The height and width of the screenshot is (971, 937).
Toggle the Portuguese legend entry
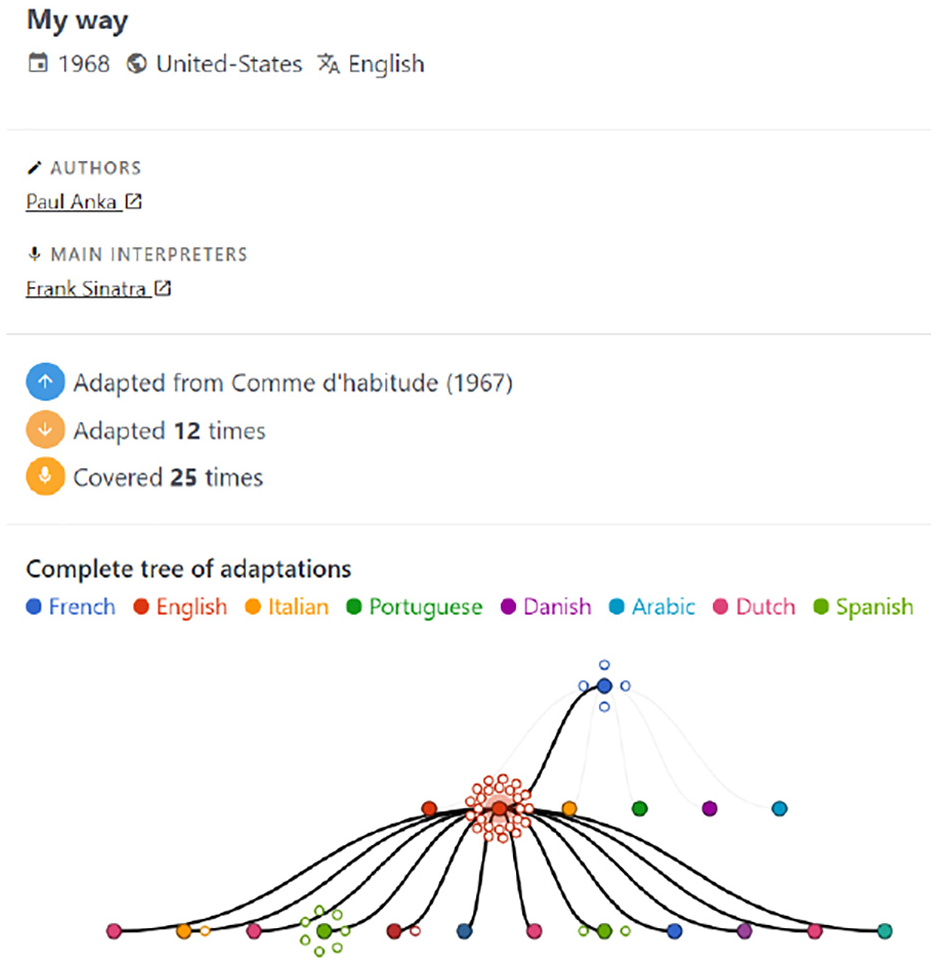415,607
